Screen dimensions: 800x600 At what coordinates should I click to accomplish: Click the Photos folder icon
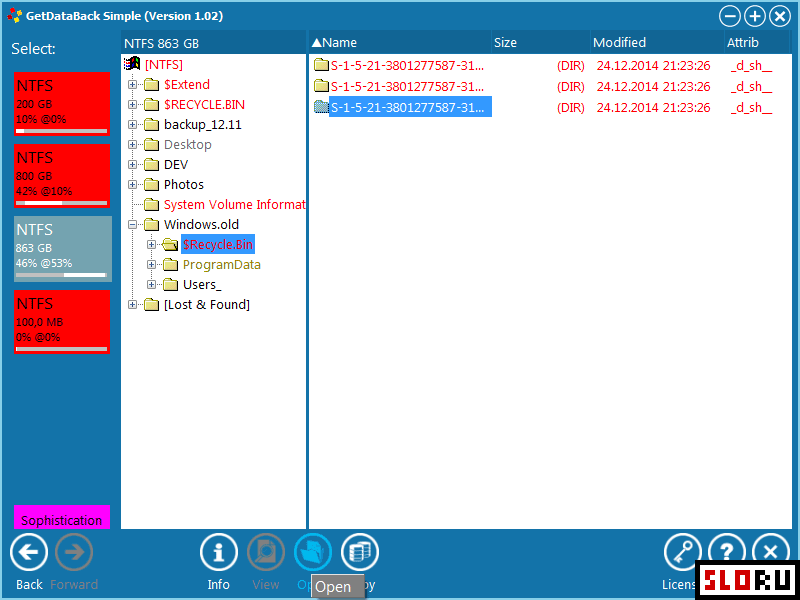pyautogui.click(x=152, y=185)
